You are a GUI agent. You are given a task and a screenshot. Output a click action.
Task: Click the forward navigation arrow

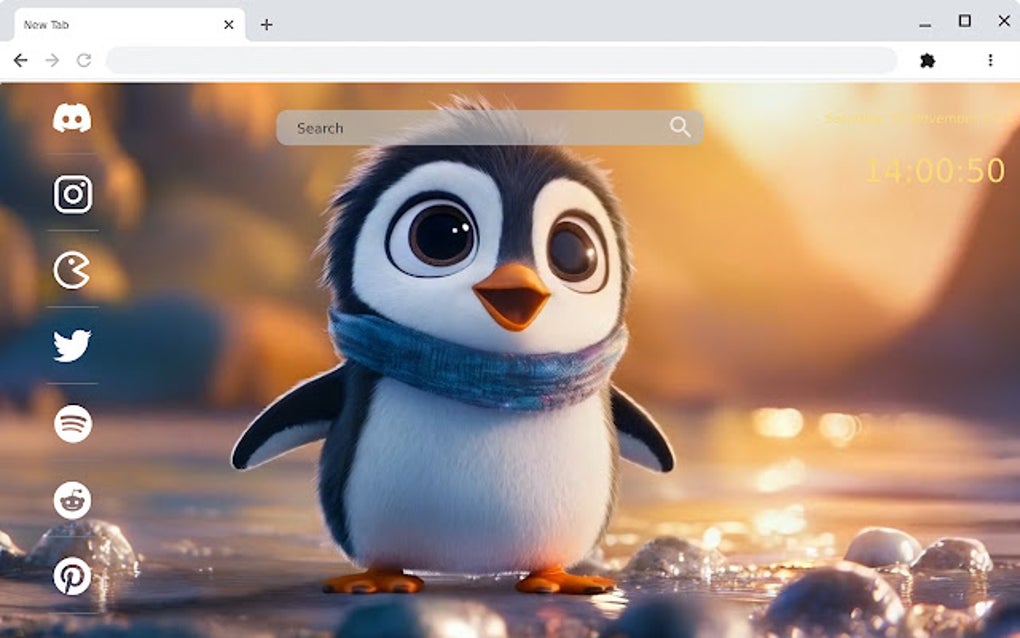pyautogui.click(x=52, y=60)
